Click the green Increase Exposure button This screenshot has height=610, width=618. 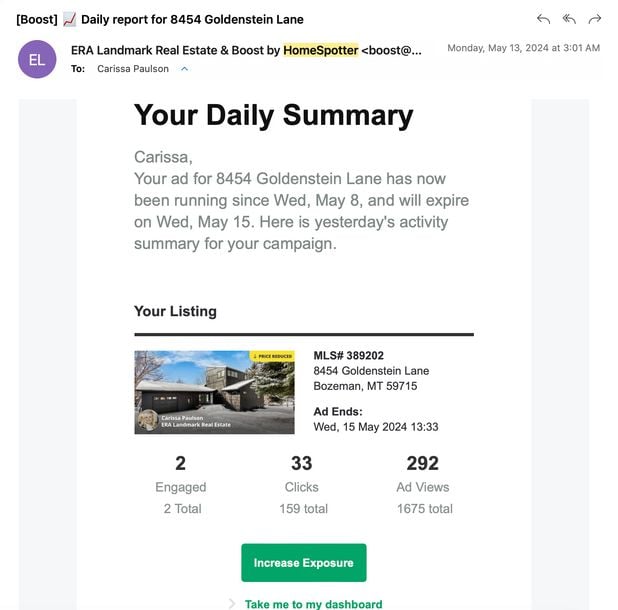tap(303, 562)
